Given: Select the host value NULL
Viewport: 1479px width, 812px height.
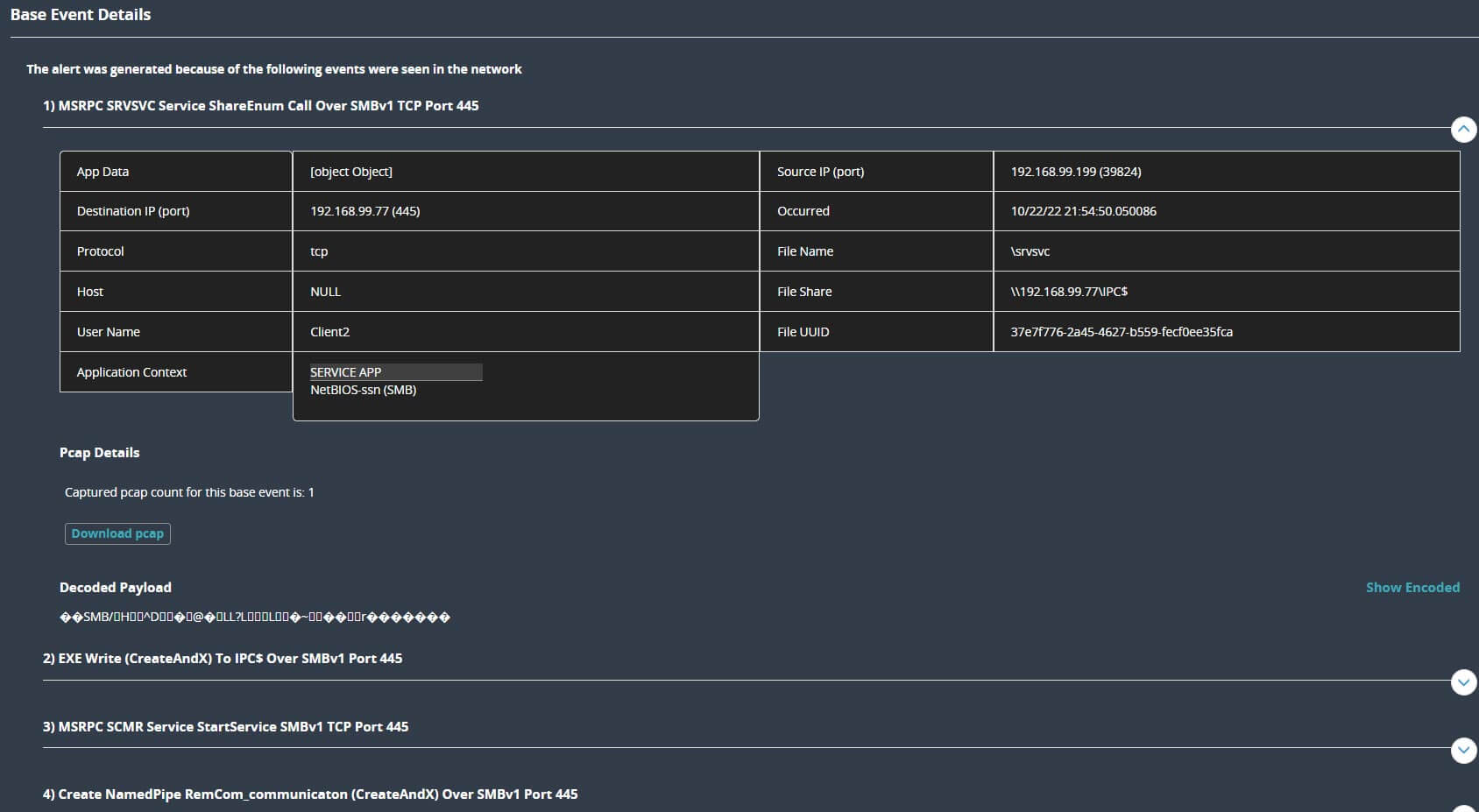Looking at the screenshot, I should [x=325, y=292].
